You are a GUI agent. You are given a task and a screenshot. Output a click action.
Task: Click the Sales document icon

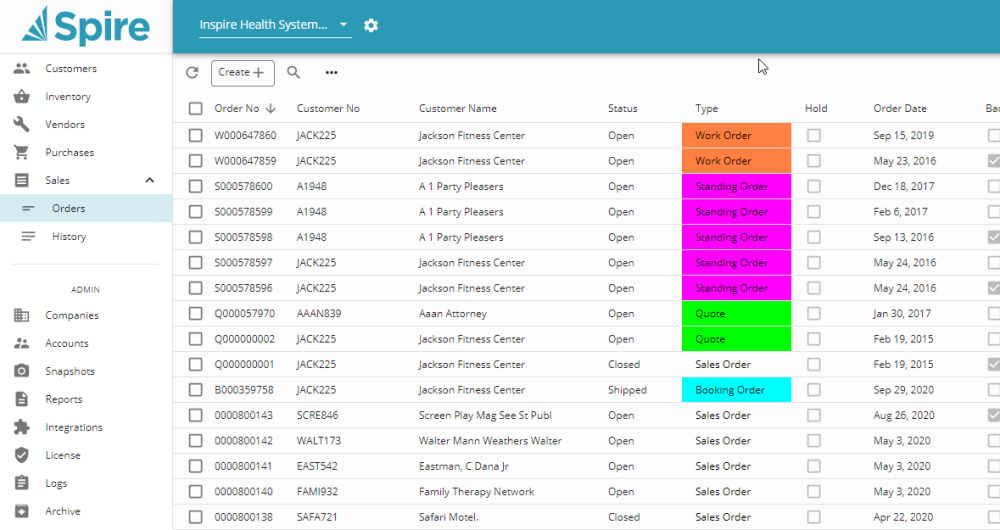click(x=22, y=180)
